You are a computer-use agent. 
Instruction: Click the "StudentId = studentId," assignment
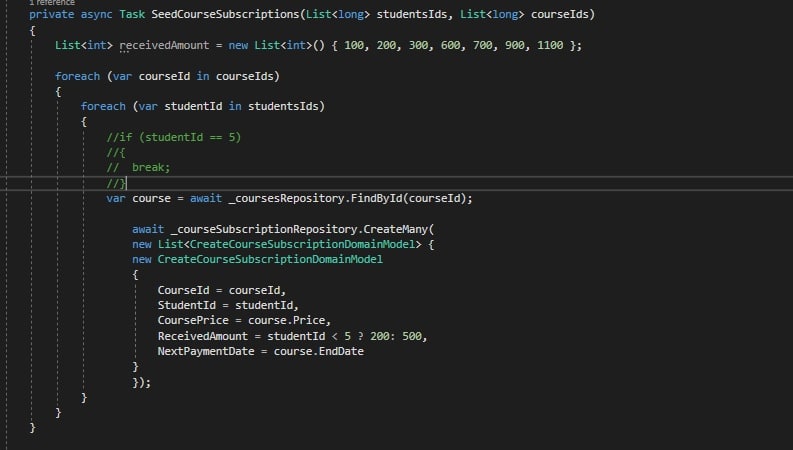[228, 305]
